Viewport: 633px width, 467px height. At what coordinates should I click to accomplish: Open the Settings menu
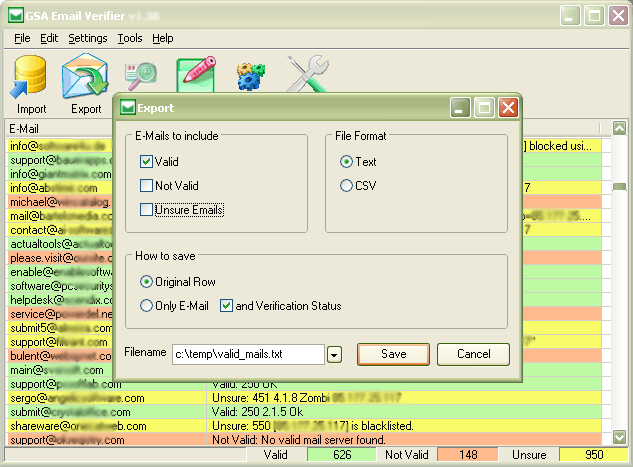[x=88, y=38]
